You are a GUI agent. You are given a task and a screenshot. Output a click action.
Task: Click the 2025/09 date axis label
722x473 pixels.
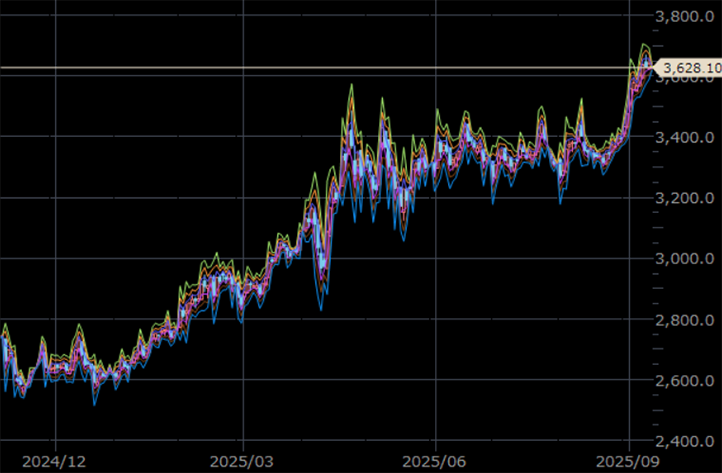coord(627,461)
